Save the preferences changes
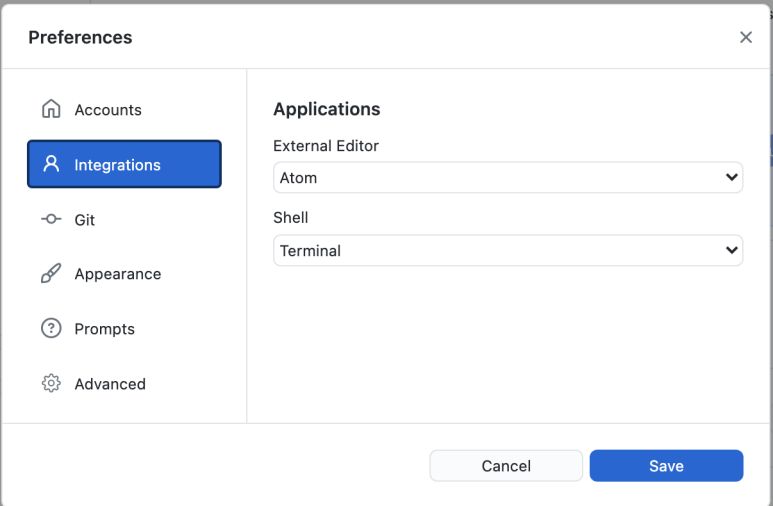773x506 pixels. point(666,466)
